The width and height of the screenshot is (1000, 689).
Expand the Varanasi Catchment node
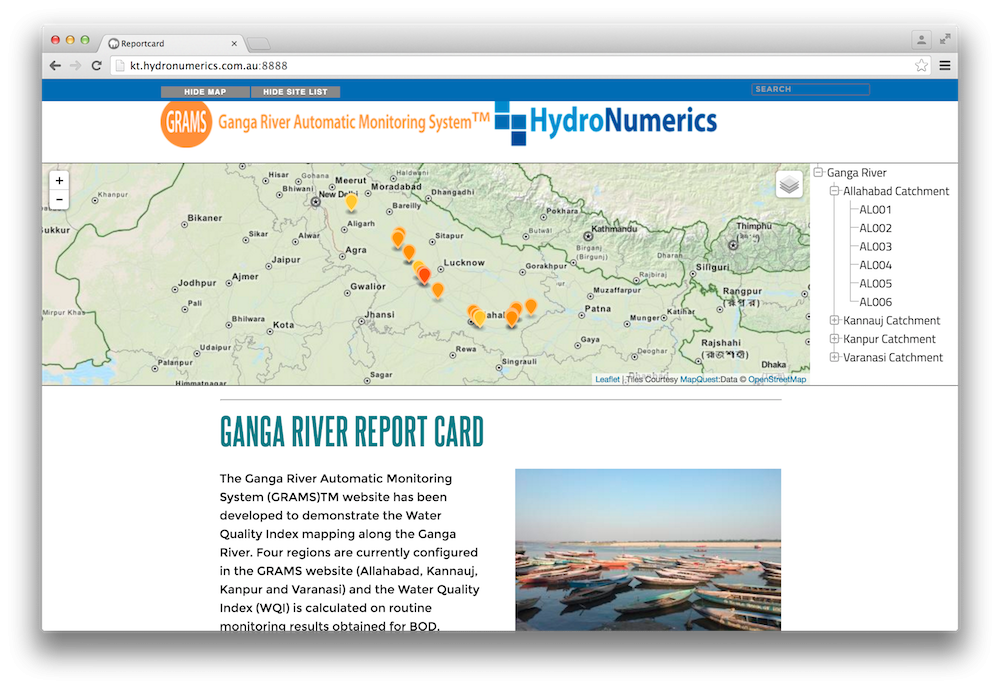click(834, 357)
